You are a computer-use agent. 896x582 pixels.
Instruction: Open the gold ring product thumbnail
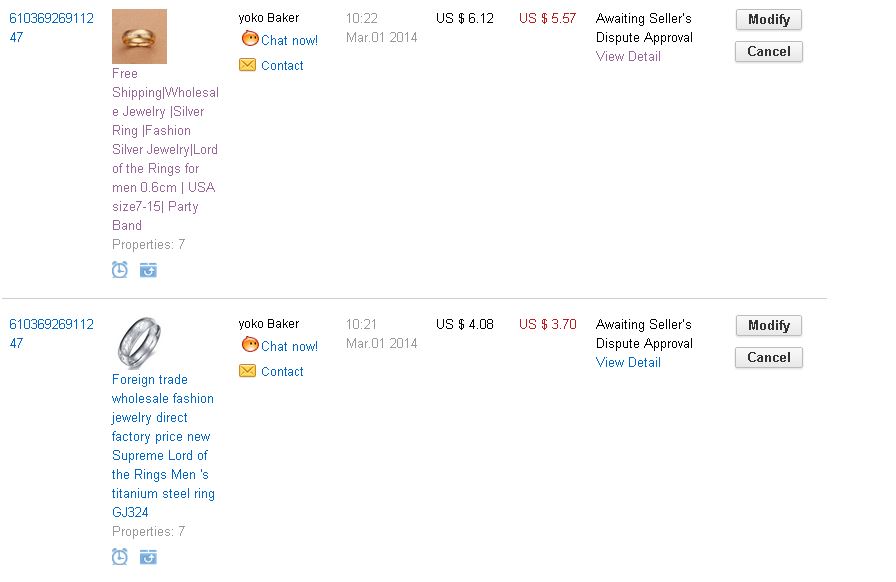coord(139,36)
